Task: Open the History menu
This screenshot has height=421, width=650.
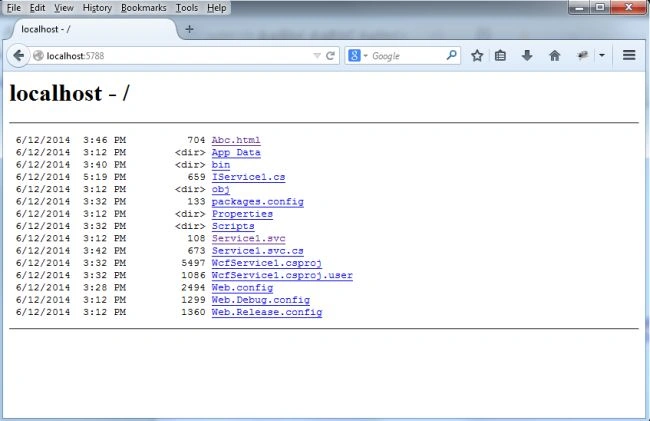Action: [97, 8]
